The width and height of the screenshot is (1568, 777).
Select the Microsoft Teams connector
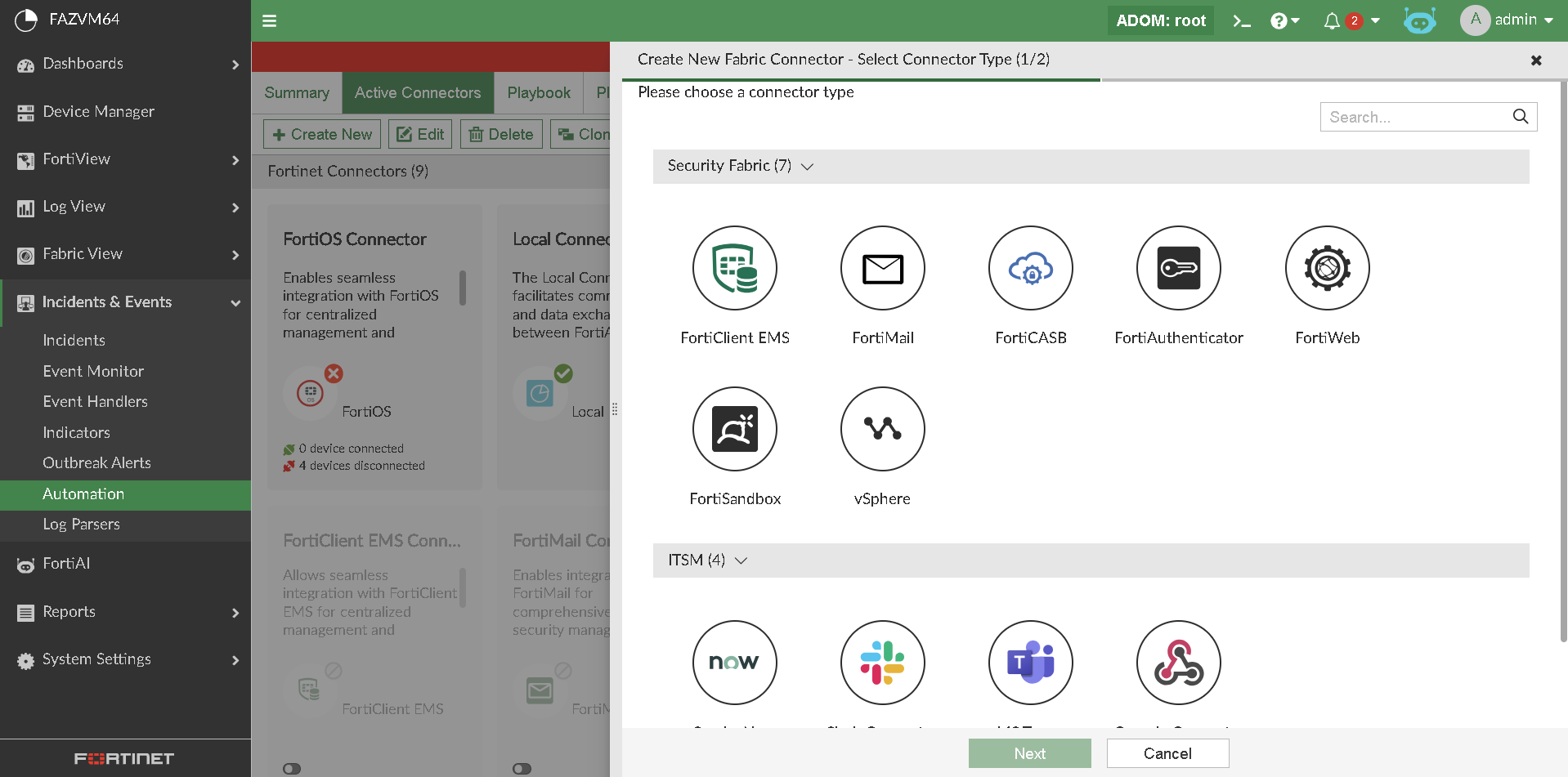1030,663
